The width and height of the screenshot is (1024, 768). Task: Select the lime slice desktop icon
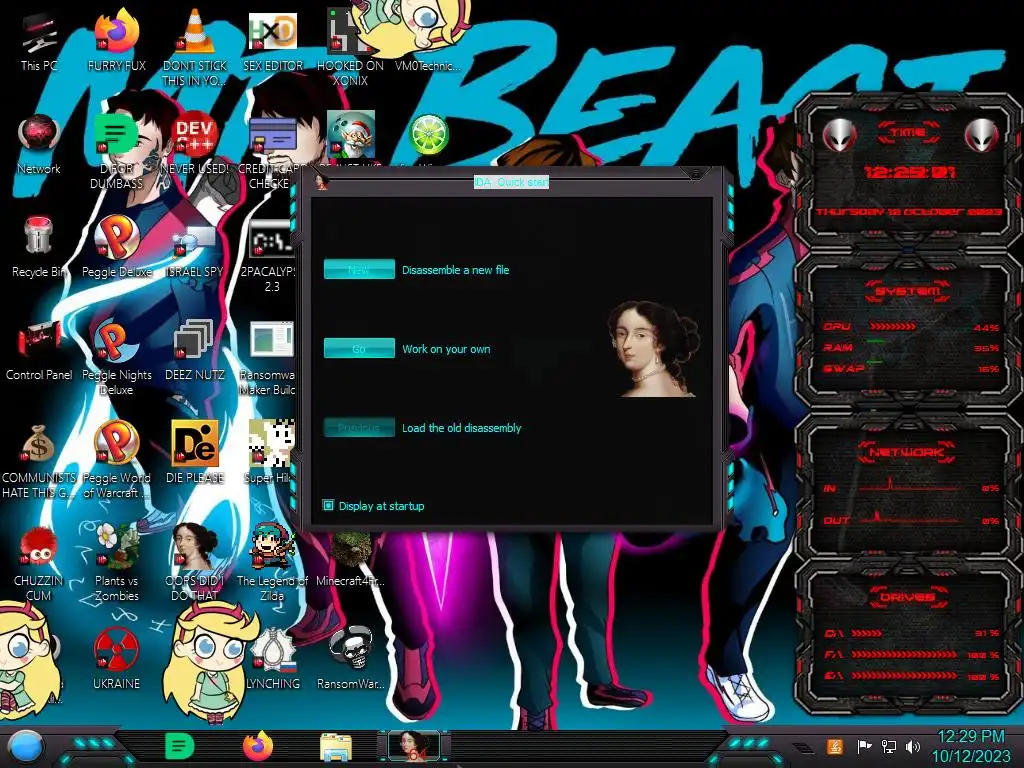[x=428, y=134]
